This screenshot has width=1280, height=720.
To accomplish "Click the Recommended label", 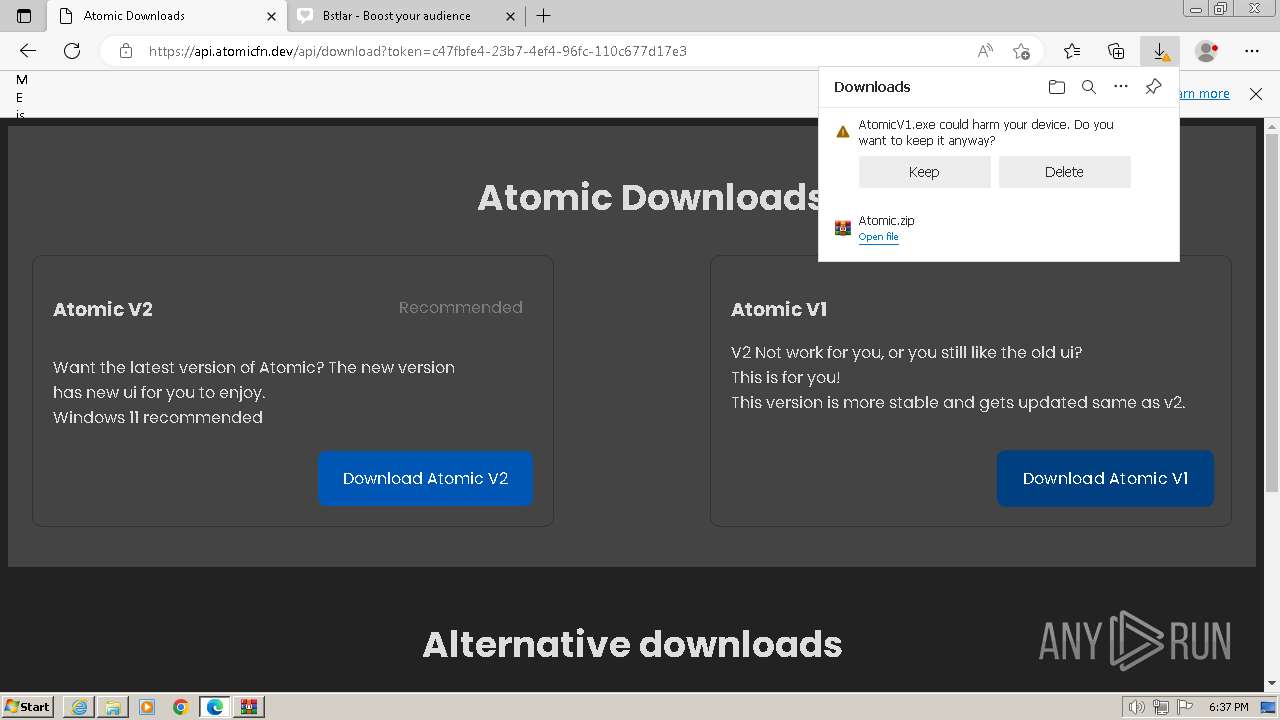I will (461, 307).
